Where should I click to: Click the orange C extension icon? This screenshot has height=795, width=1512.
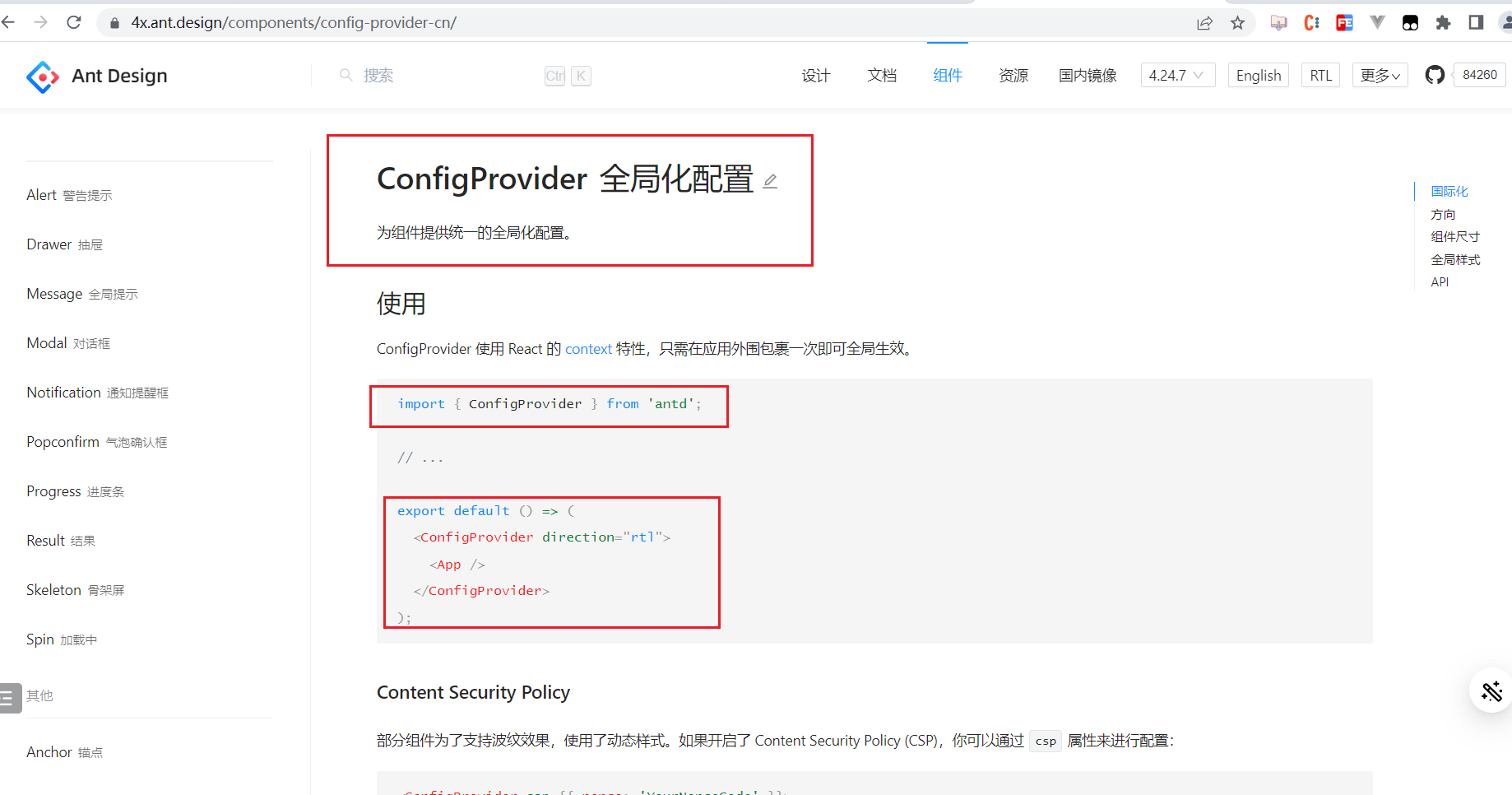(1311, 23)
